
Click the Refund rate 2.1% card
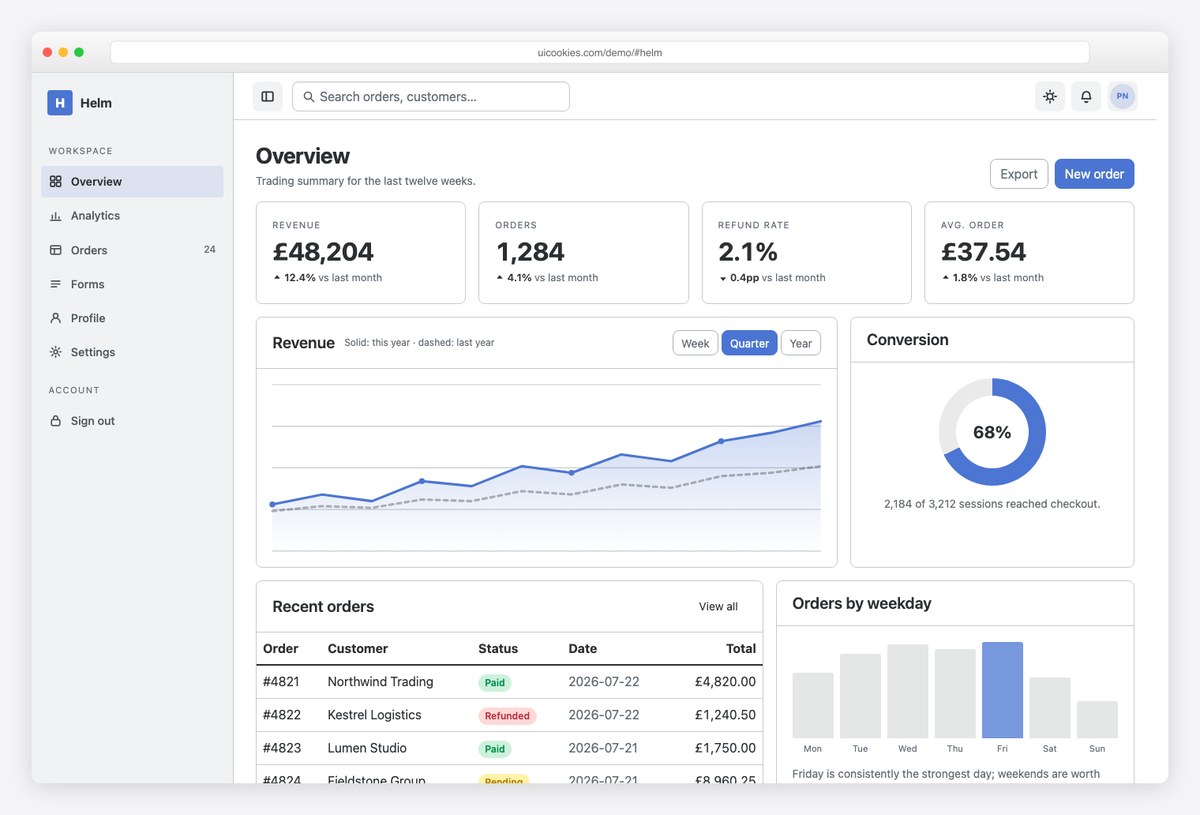pyautogui.click(x=807, y=253)
